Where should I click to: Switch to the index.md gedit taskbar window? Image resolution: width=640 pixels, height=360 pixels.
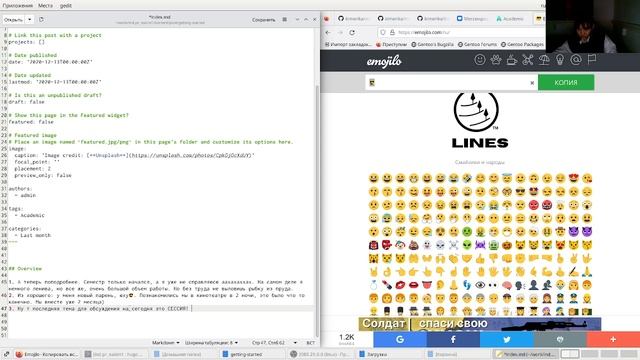[525, 354]
